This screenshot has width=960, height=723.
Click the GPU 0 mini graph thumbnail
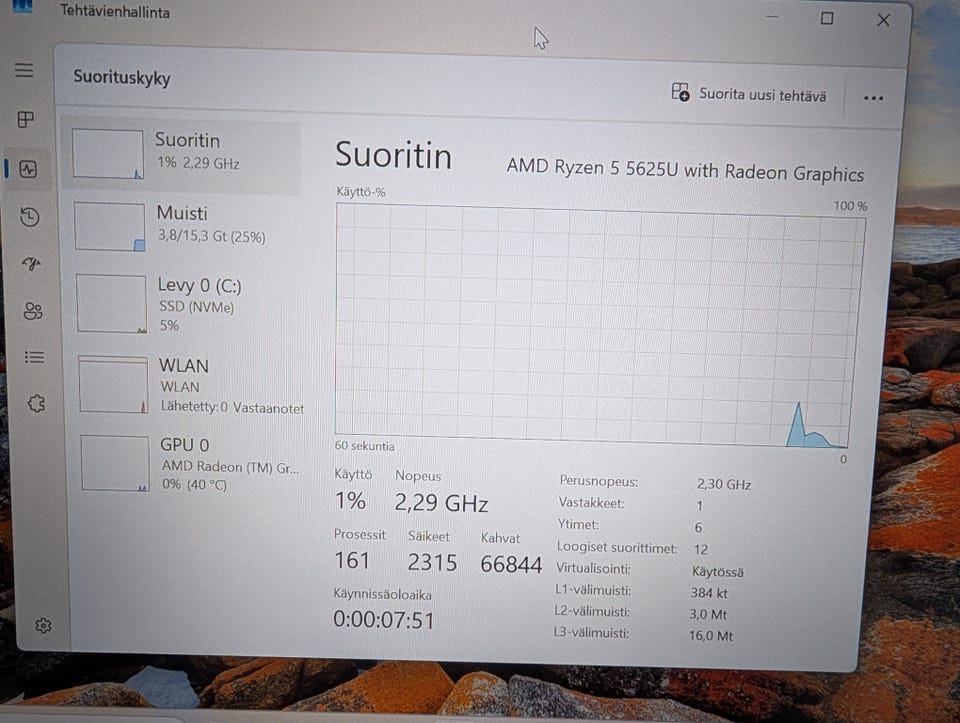[x=115, y=463]
